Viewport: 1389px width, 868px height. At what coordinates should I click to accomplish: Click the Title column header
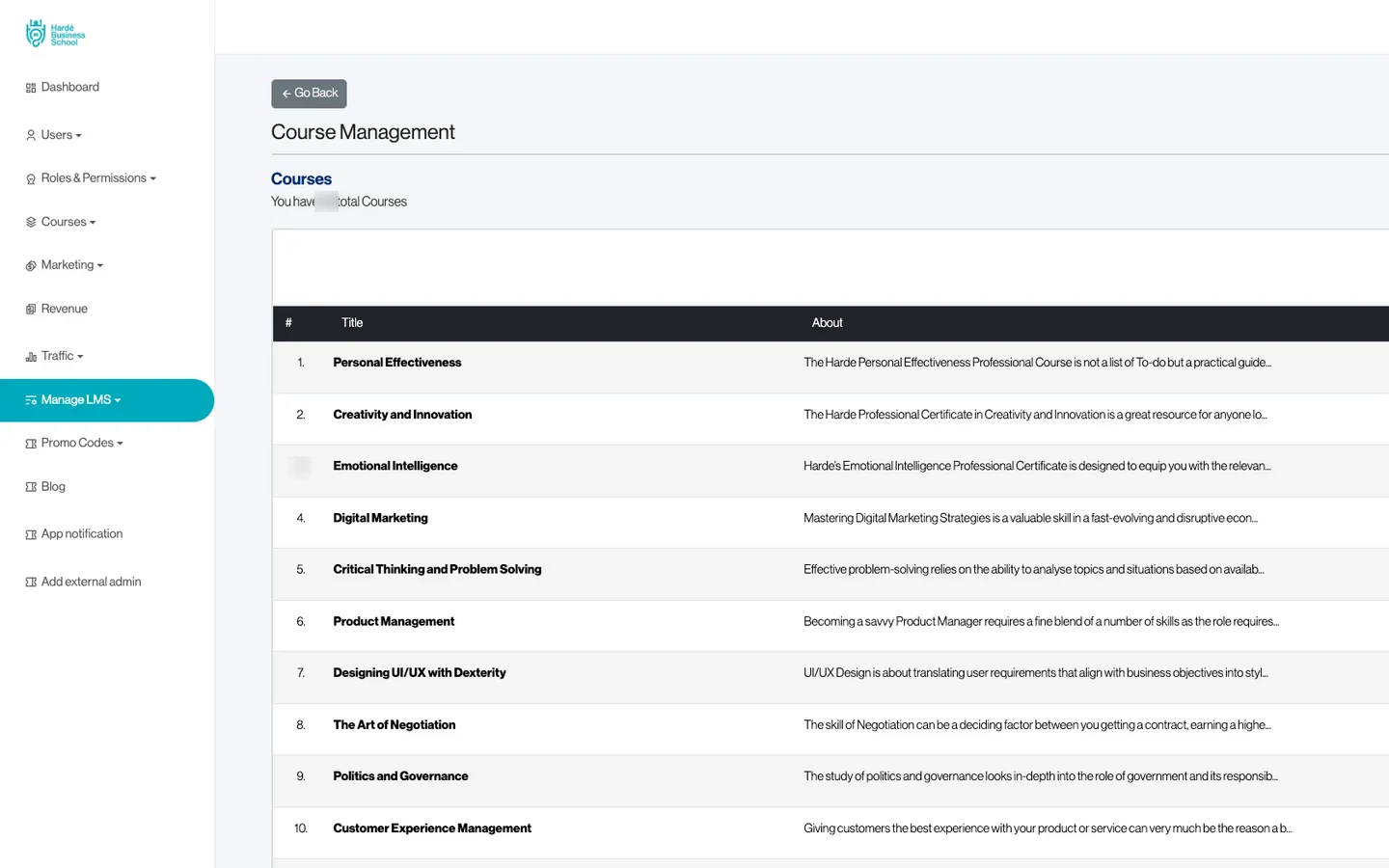(352, 323)
